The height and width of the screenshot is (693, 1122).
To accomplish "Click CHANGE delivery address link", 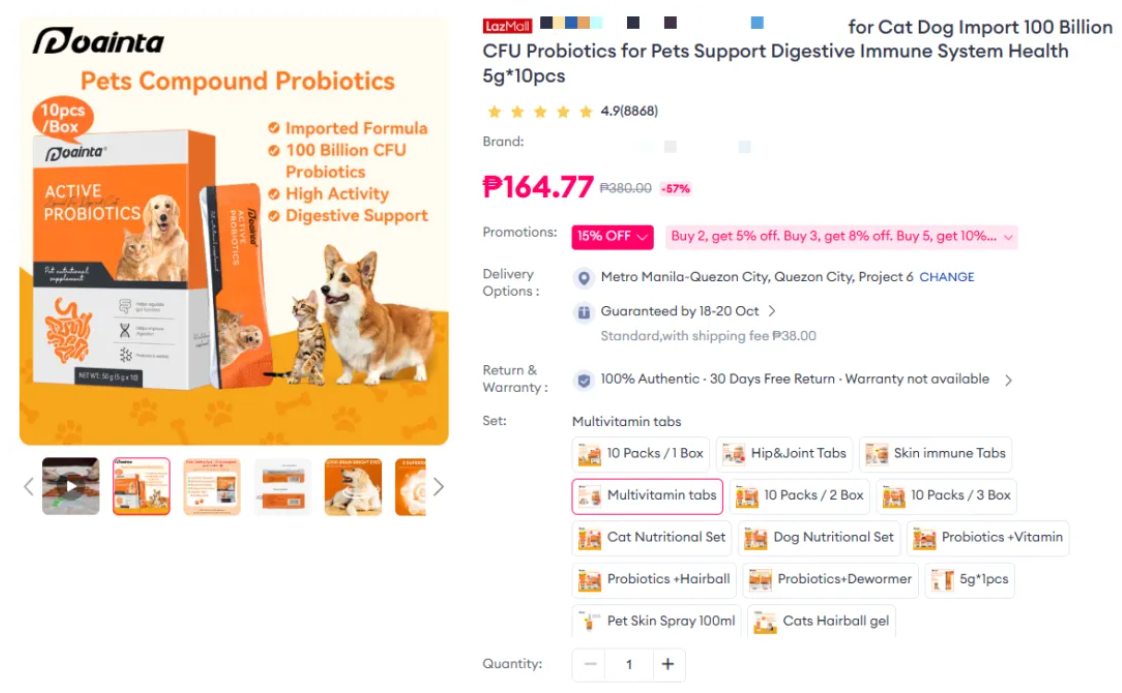I will [947, 277].
